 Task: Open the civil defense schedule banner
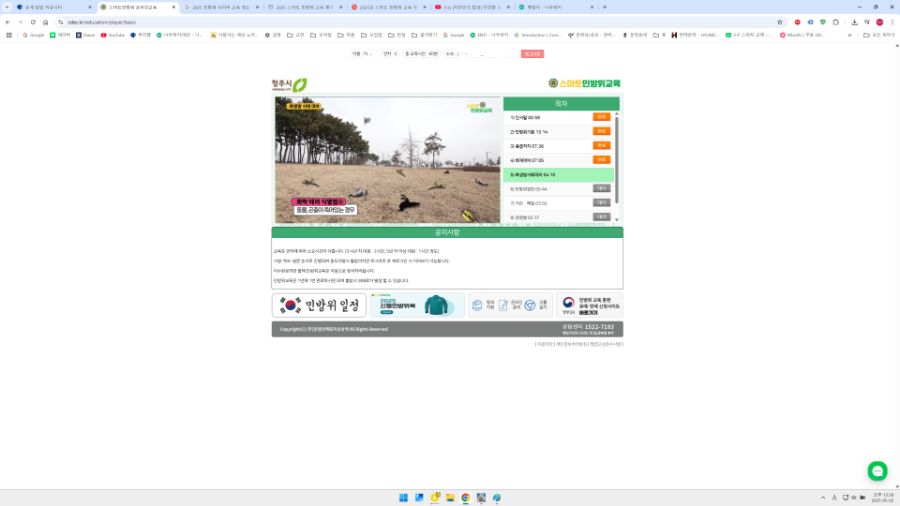[x=318, y=305]
